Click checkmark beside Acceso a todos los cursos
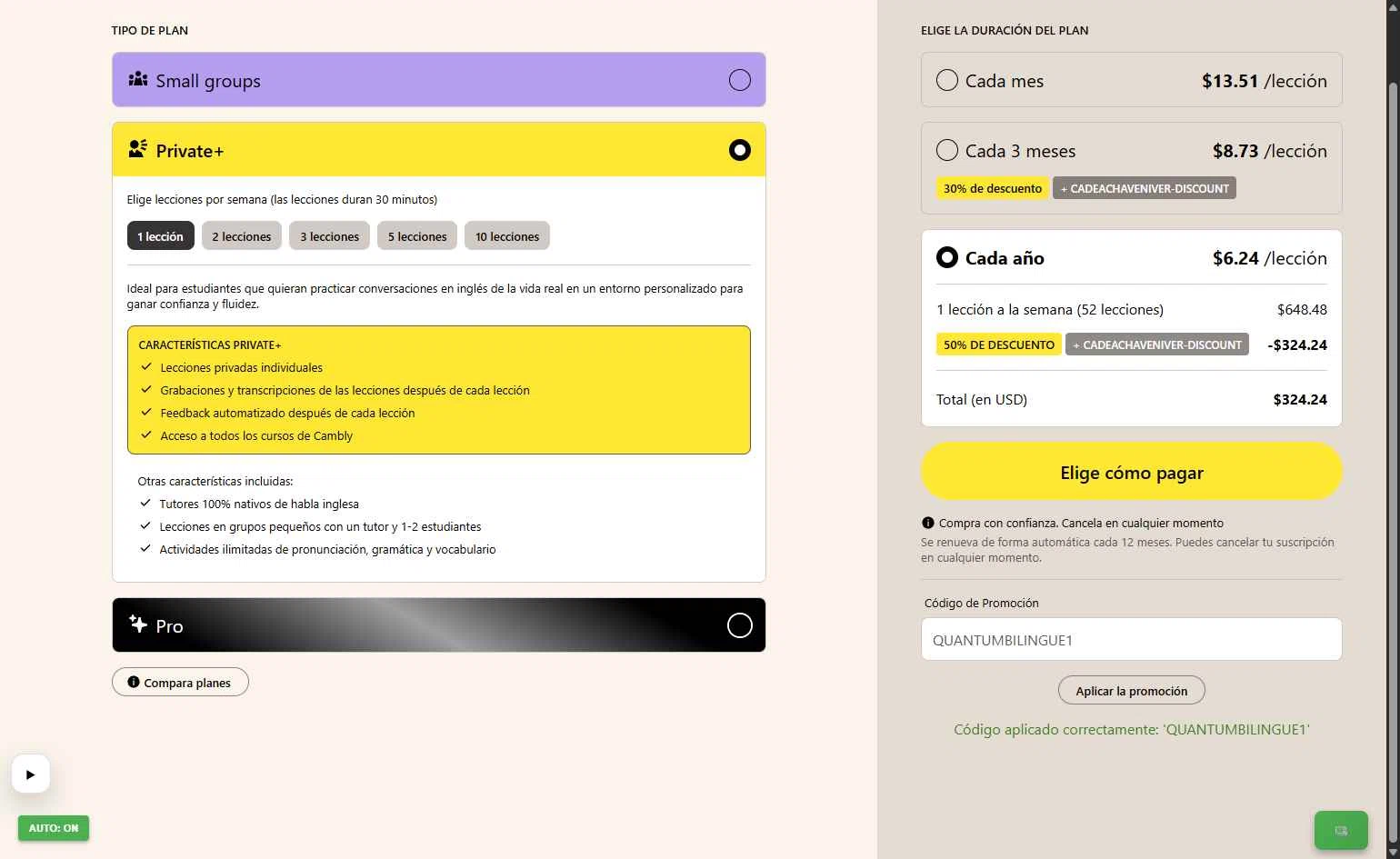Image resolution: width=1400 pixels, height=859 pixels. coord(145,434)
